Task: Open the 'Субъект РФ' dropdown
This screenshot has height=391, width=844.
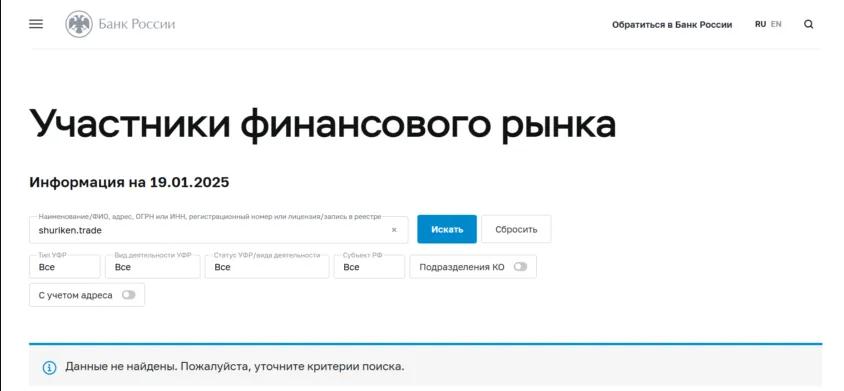Action: point(369,267)
